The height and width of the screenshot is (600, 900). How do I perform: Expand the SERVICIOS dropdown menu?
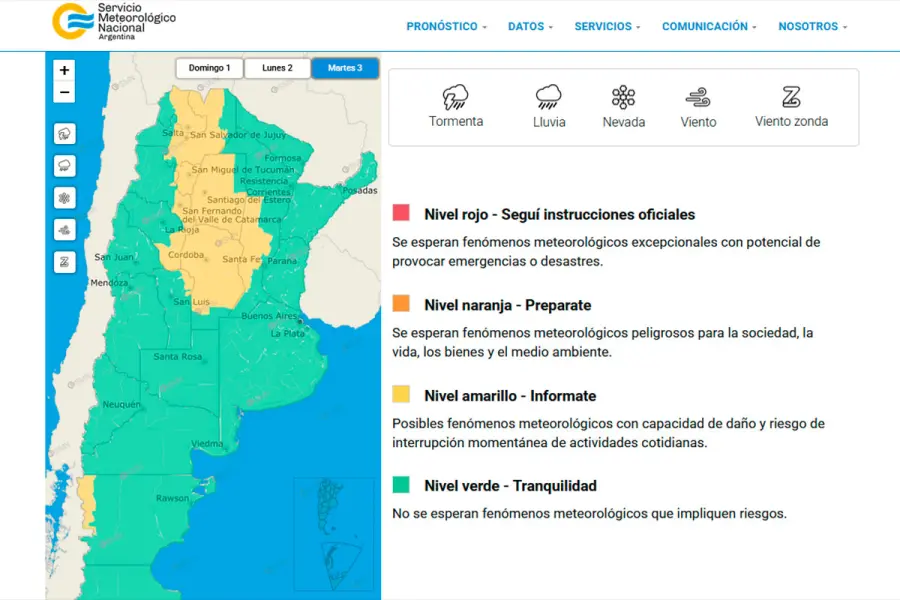coord(607,27)
